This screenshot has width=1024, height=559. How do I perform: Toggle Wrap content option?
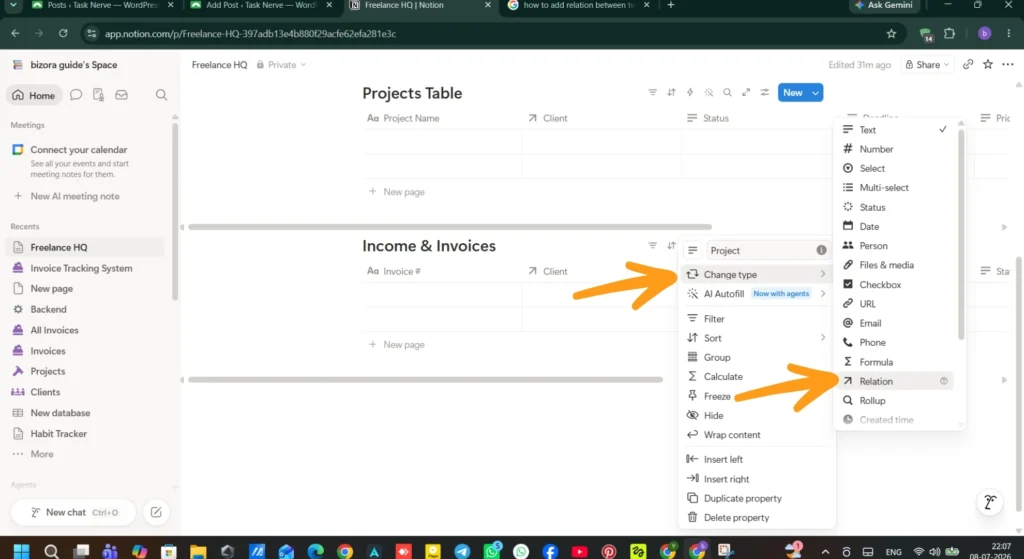click(756, 435)
